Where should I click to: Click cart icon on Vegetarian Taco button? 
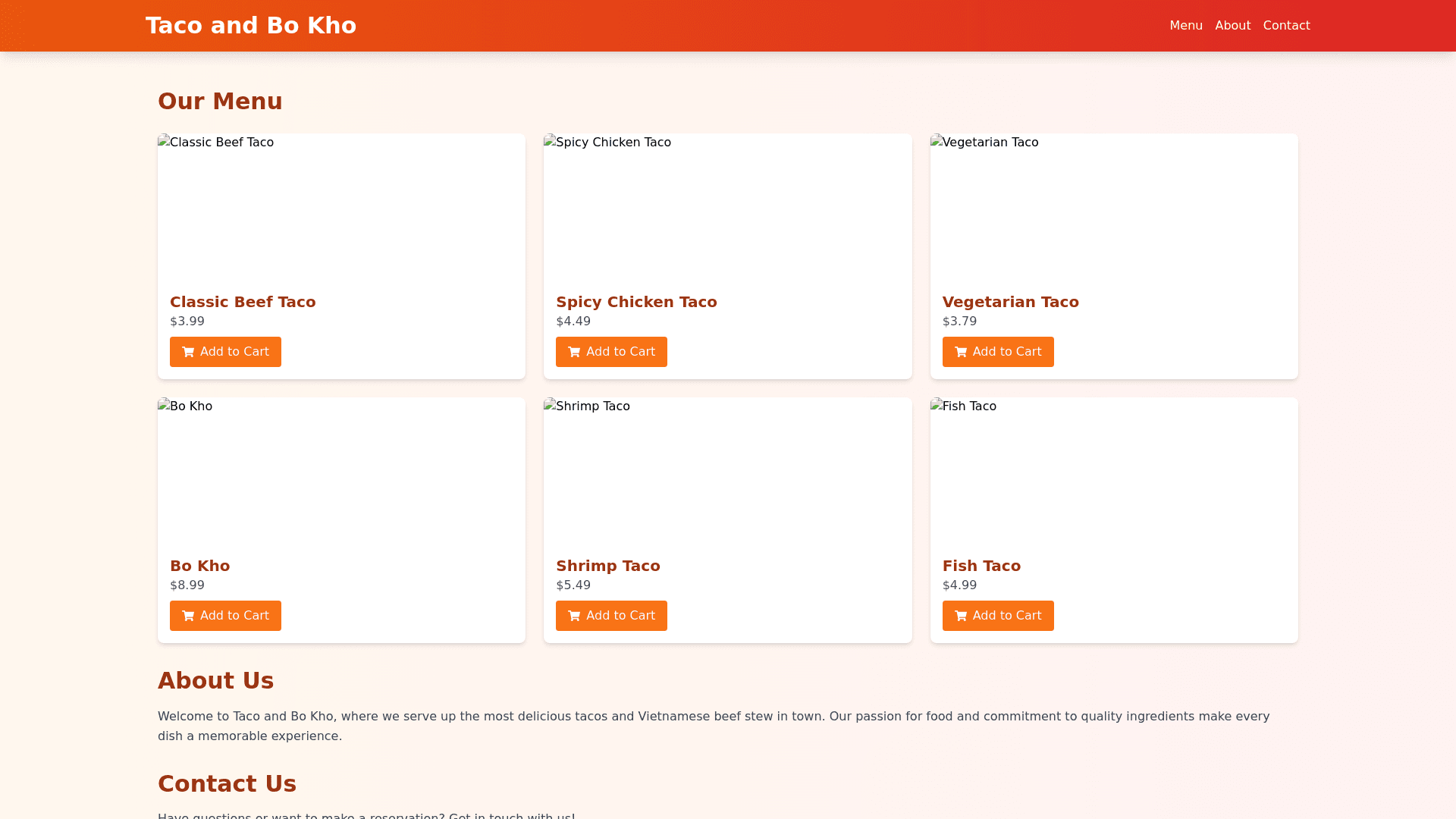click(961, 352)
